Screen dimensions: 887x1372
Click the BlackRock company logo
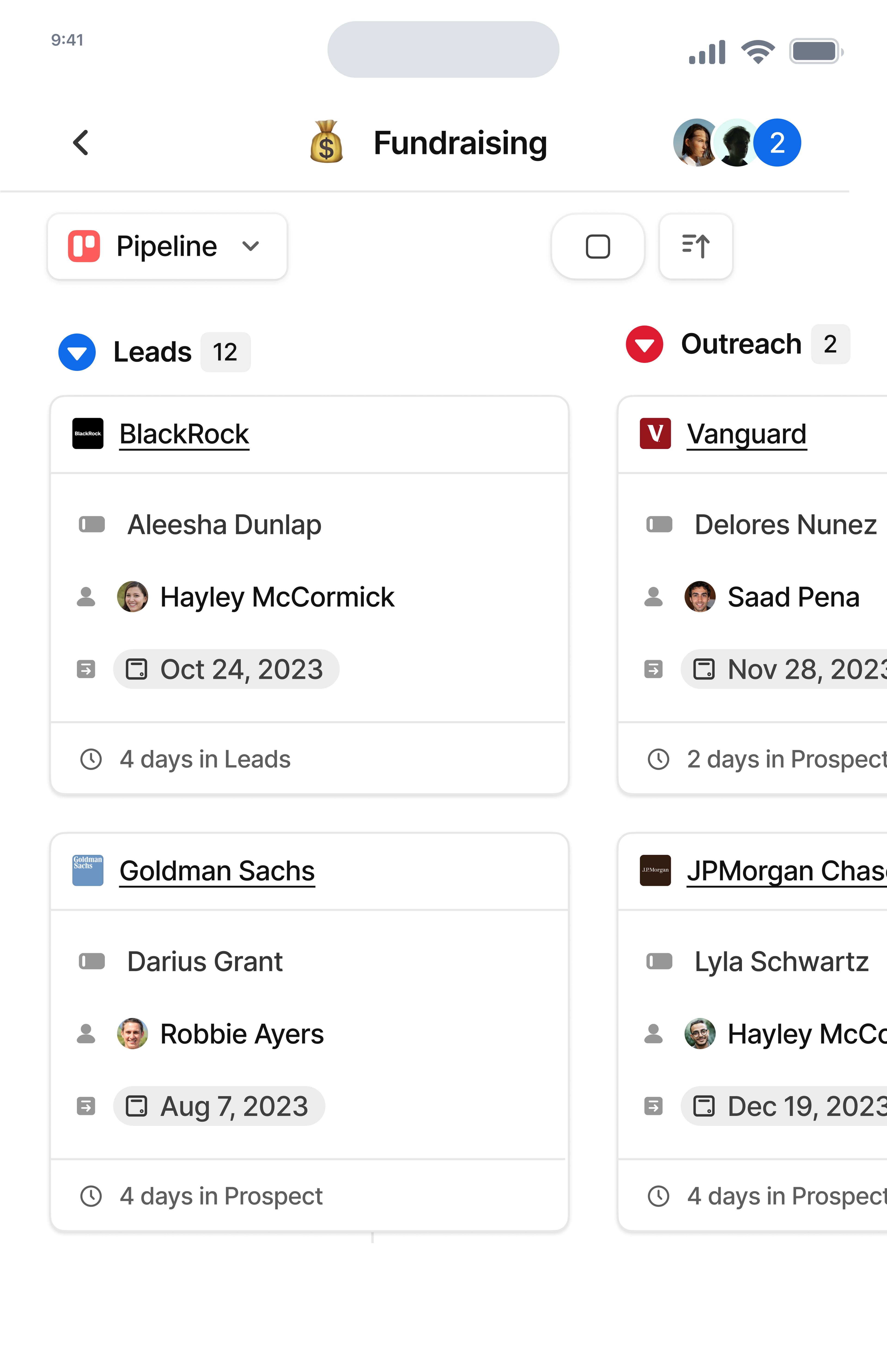88,433
